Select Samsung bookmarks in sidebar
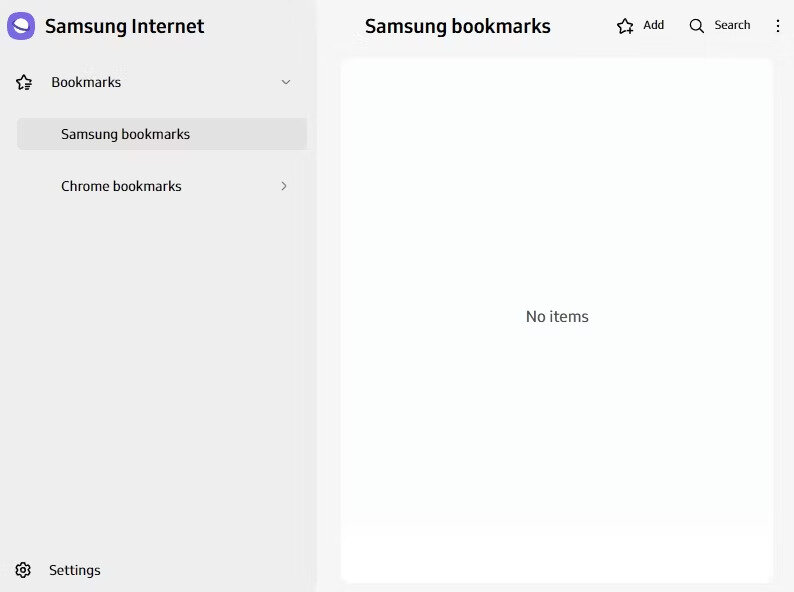 (162, 134)
